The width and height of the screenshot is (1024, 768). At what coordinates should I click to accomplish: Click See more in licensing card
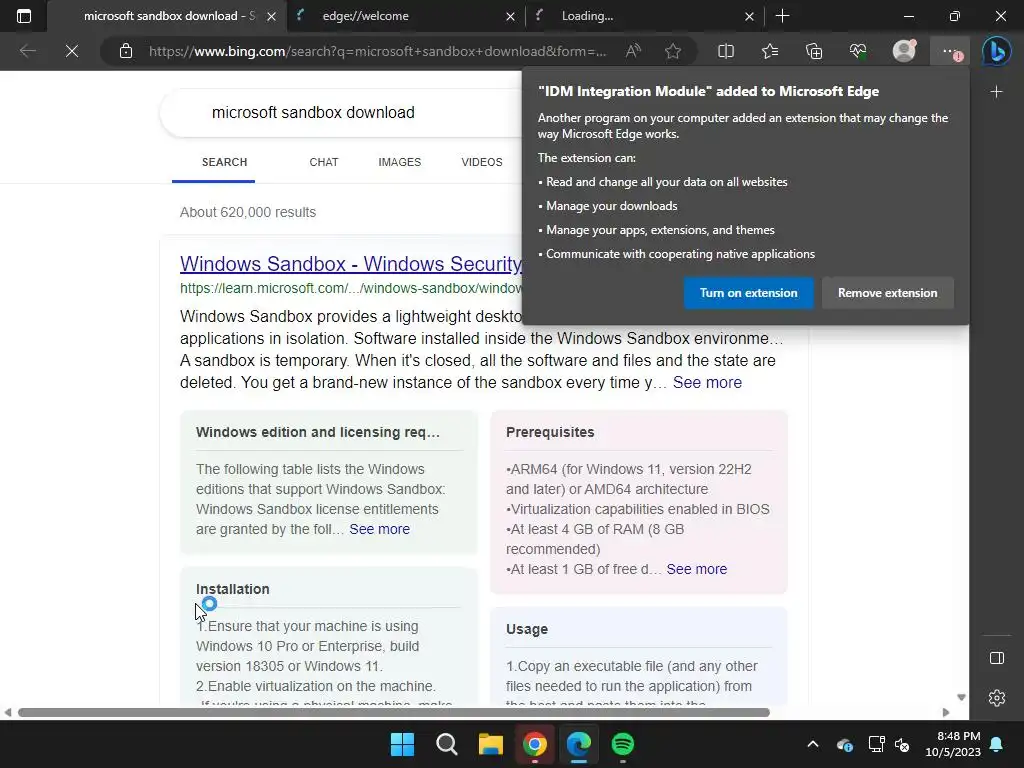click(x=379, y=529)
